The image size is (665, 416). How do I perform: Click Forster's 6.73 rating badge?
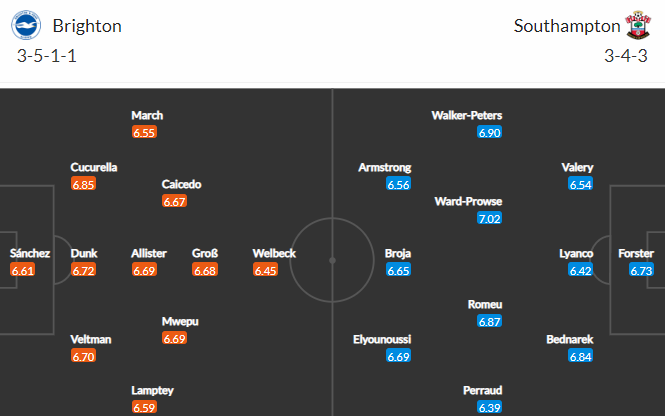[641, 270]
